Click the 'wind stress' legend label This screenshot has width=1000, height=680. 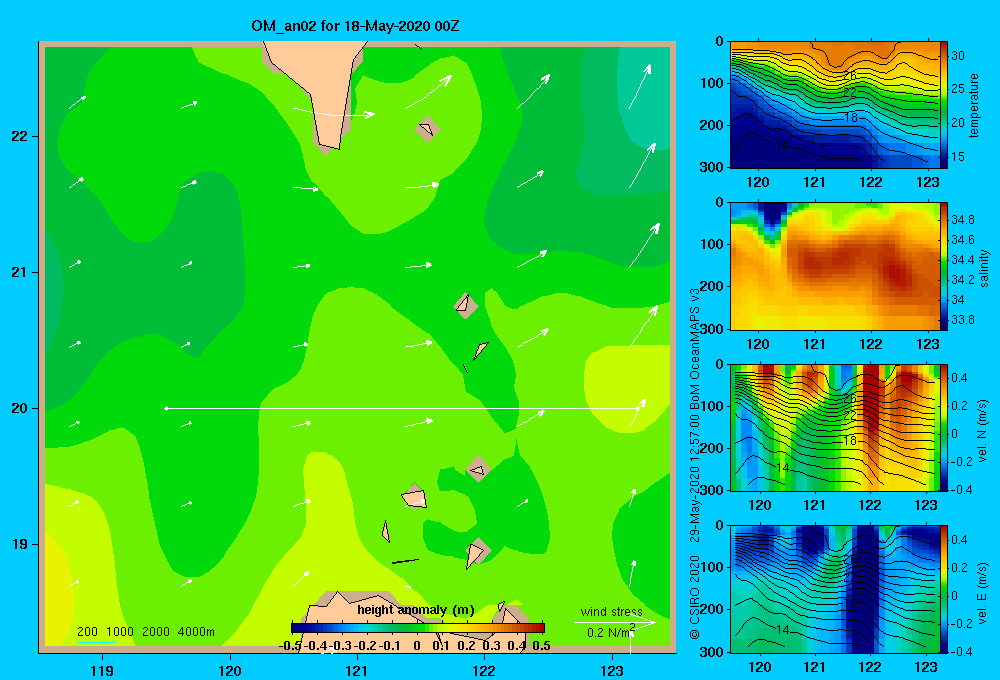[612, 611]
